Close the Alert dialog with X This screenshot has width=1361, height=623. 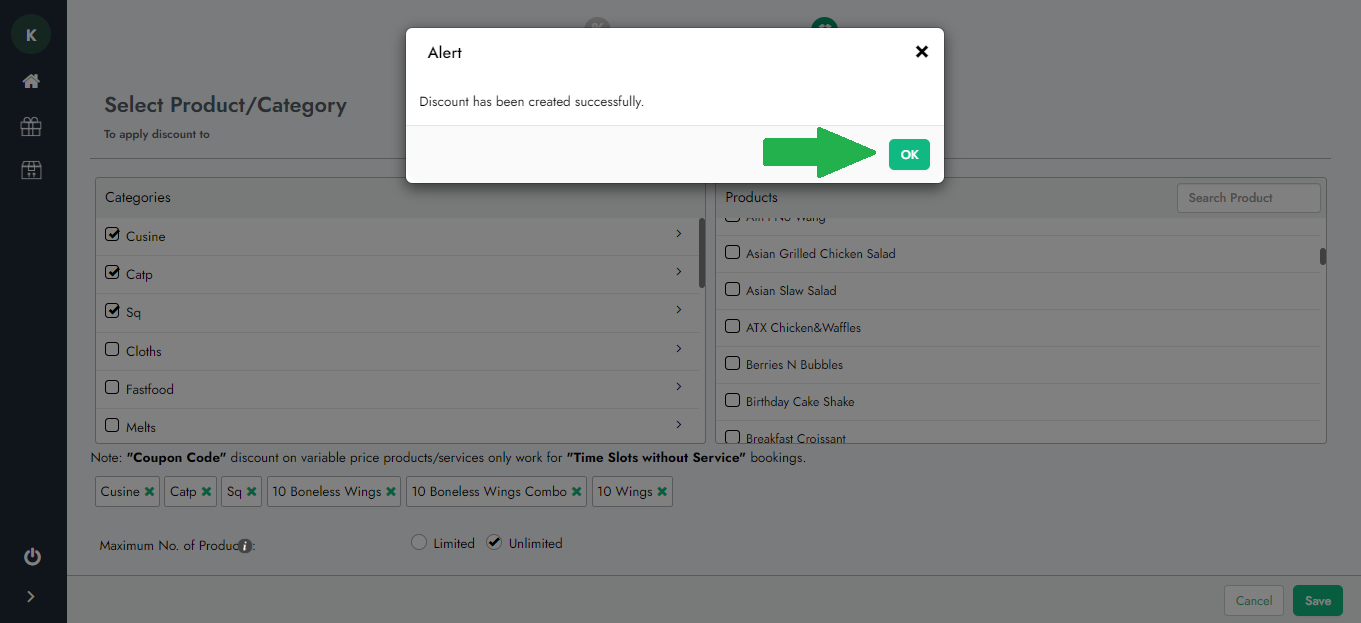[921, 52]
